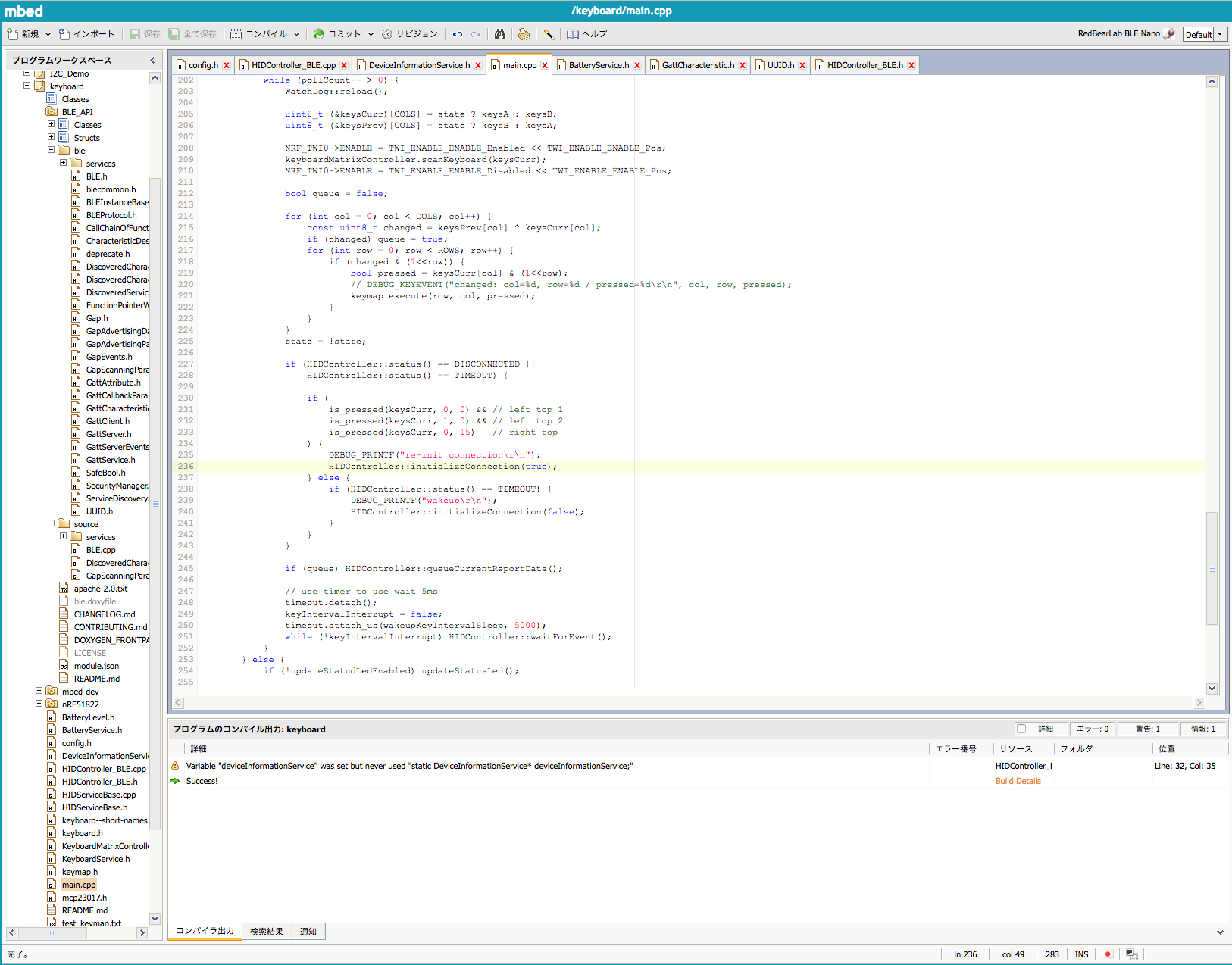Close the config.h editor tab

(x=227, y=65)
